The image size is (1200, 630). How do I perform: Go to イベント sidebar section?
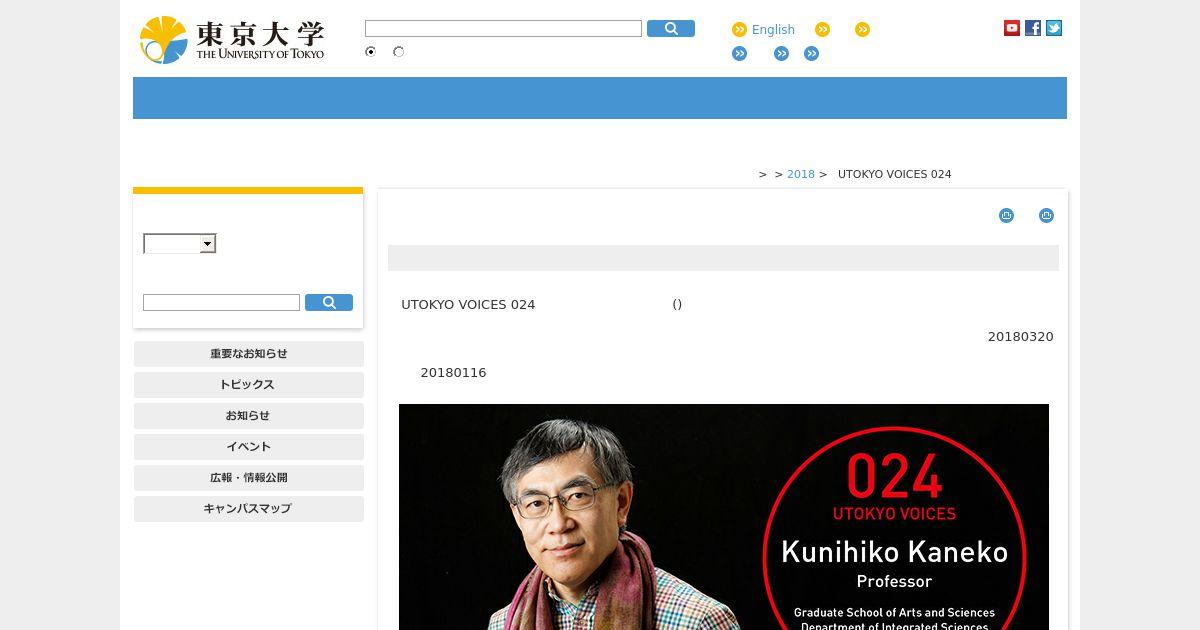point(248,447)
